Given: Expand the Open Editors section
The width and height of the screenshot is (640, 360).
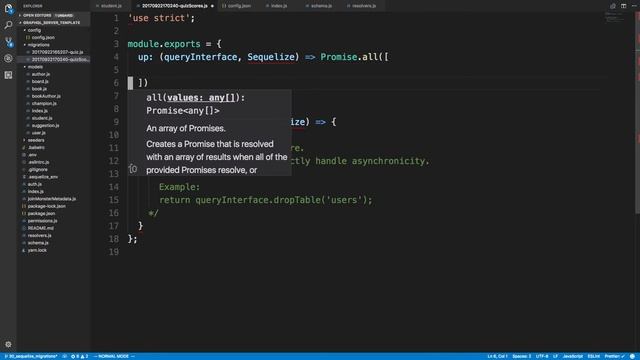Looking at the screenshot, I should point(53,16).
